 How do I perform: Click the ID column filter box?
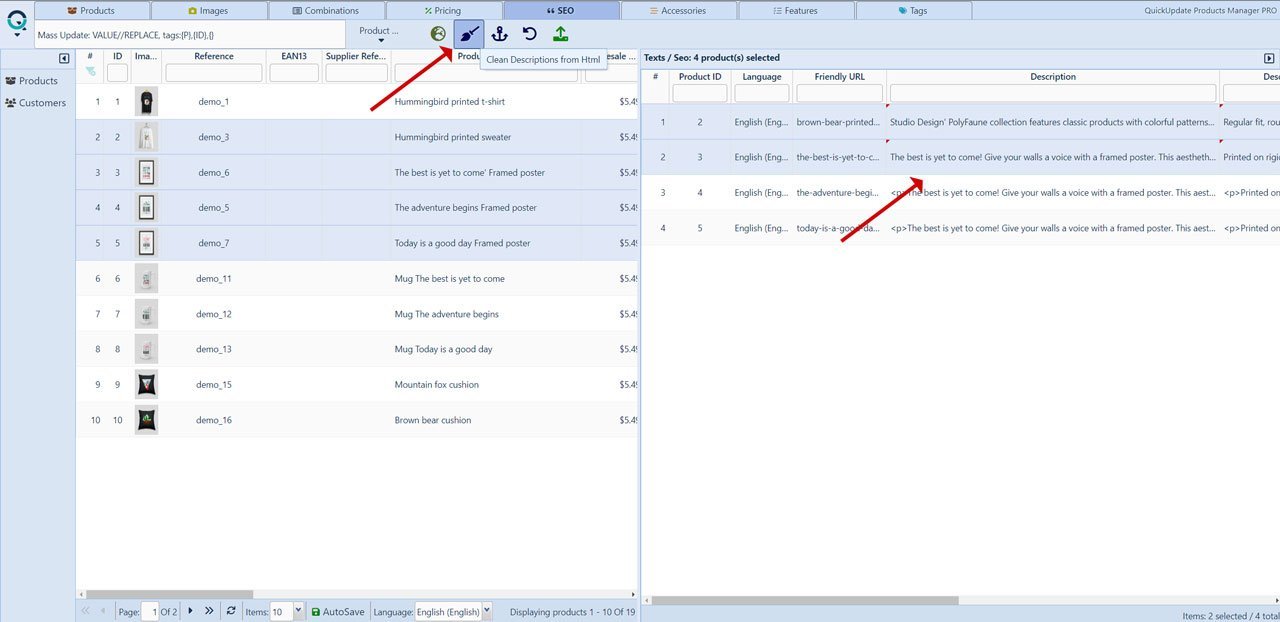pos(117,73)
